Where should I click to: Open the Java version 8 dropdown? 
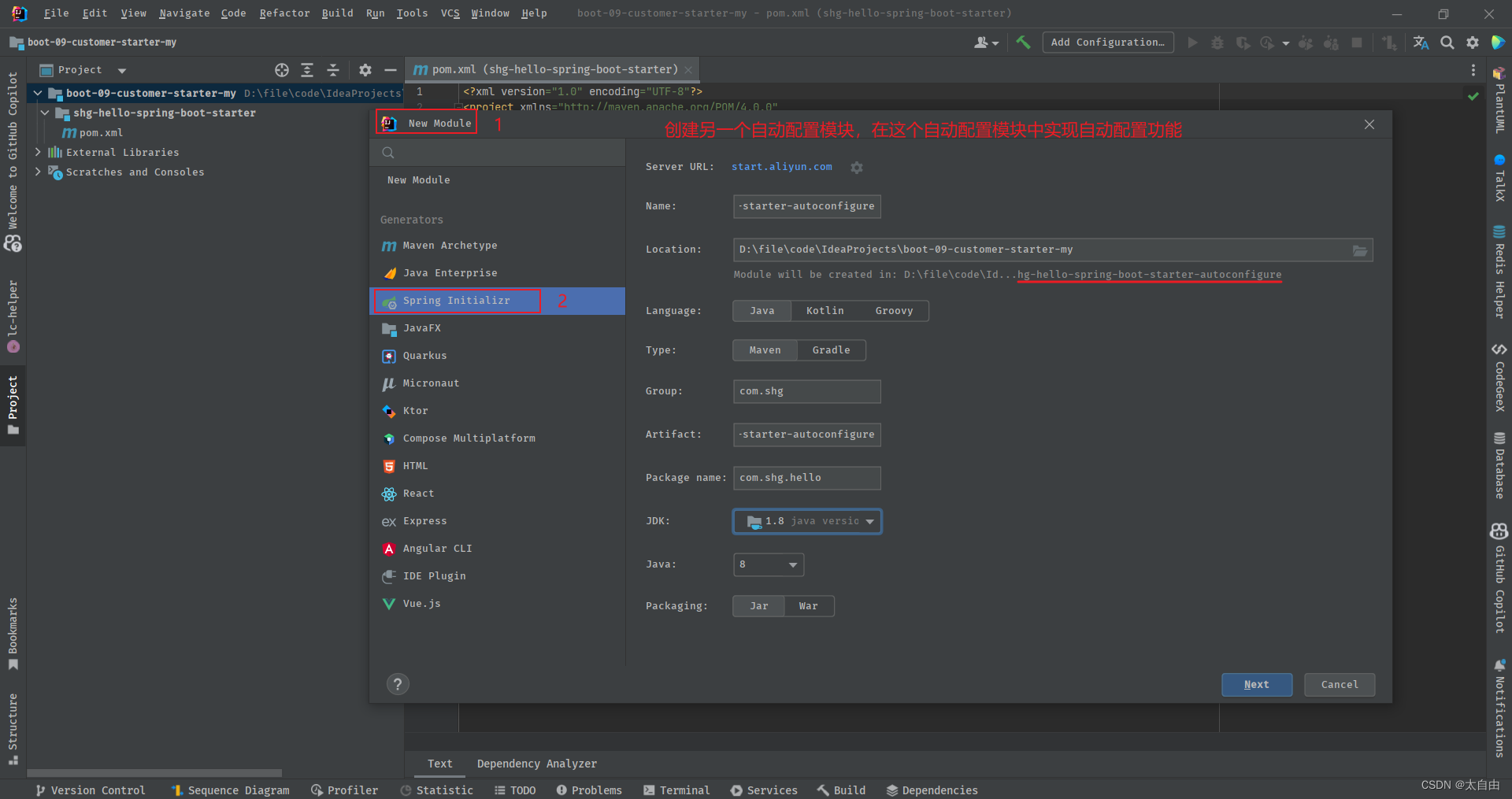[x=768, y=564]
